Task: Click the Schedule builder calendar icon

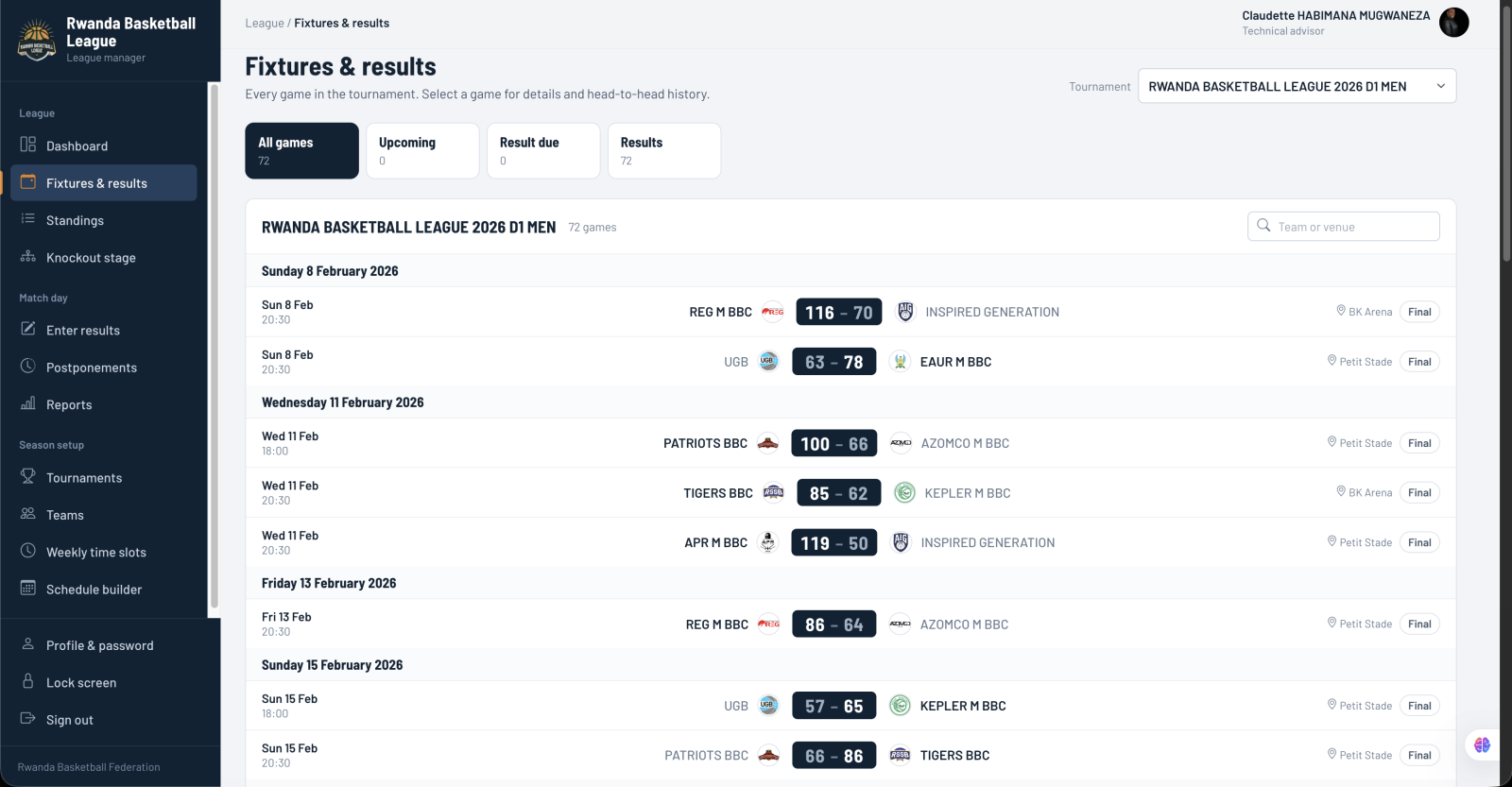Action: [28, 588]
